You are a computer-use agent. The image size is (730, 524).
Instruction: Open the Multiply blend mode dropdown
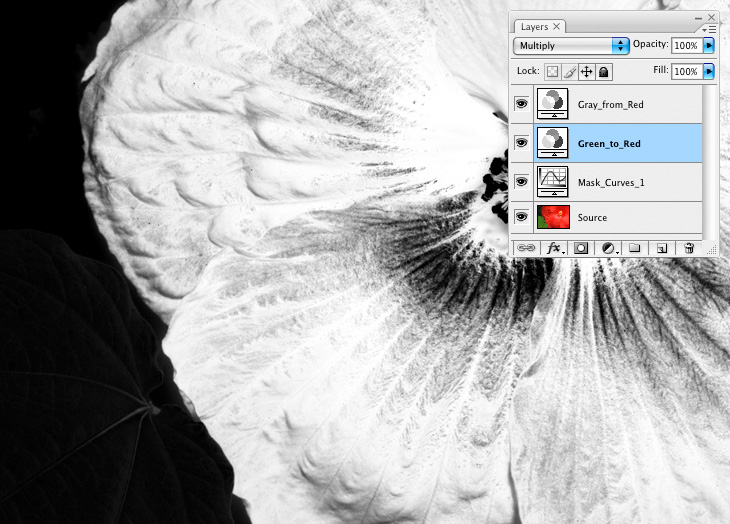571,46
